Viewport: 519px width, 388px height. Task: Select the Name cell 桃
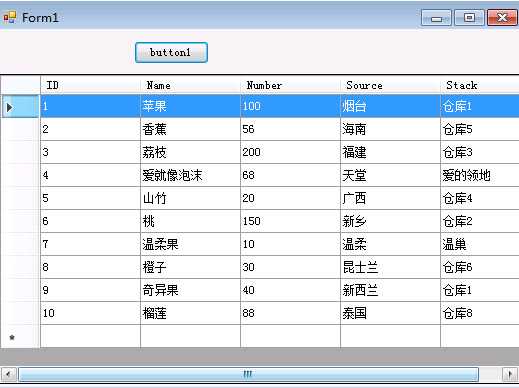pyautogui.click(x=190, y=221)
